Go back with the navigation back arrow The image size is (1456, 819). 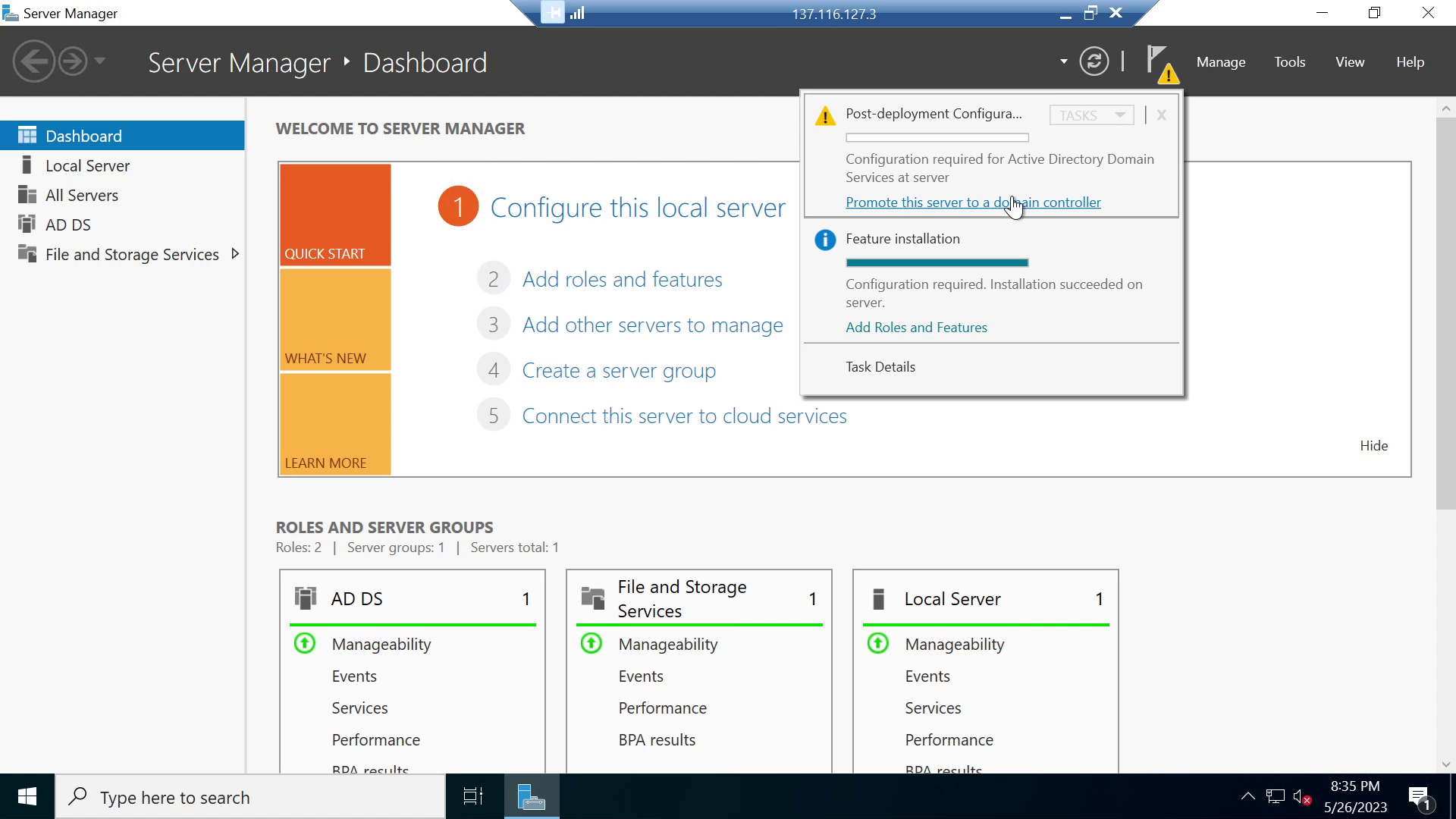click(34, 61)
